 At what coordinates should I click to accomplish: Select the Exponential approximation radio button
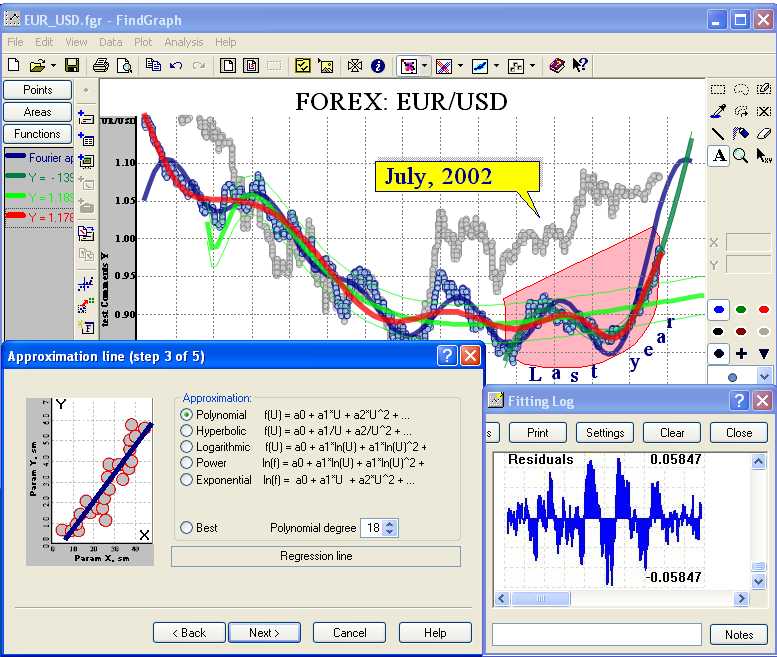[x=186, y=480]
